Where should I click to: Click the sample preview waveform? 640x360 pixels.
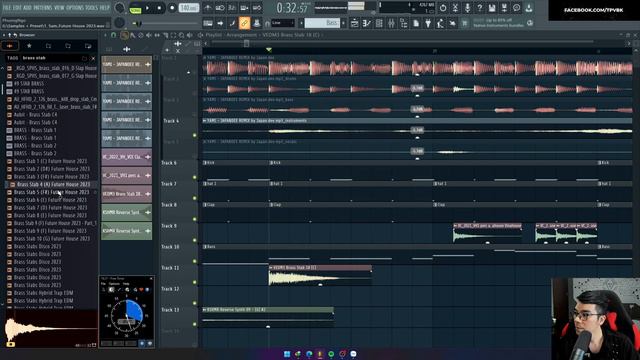coord(51,329)
